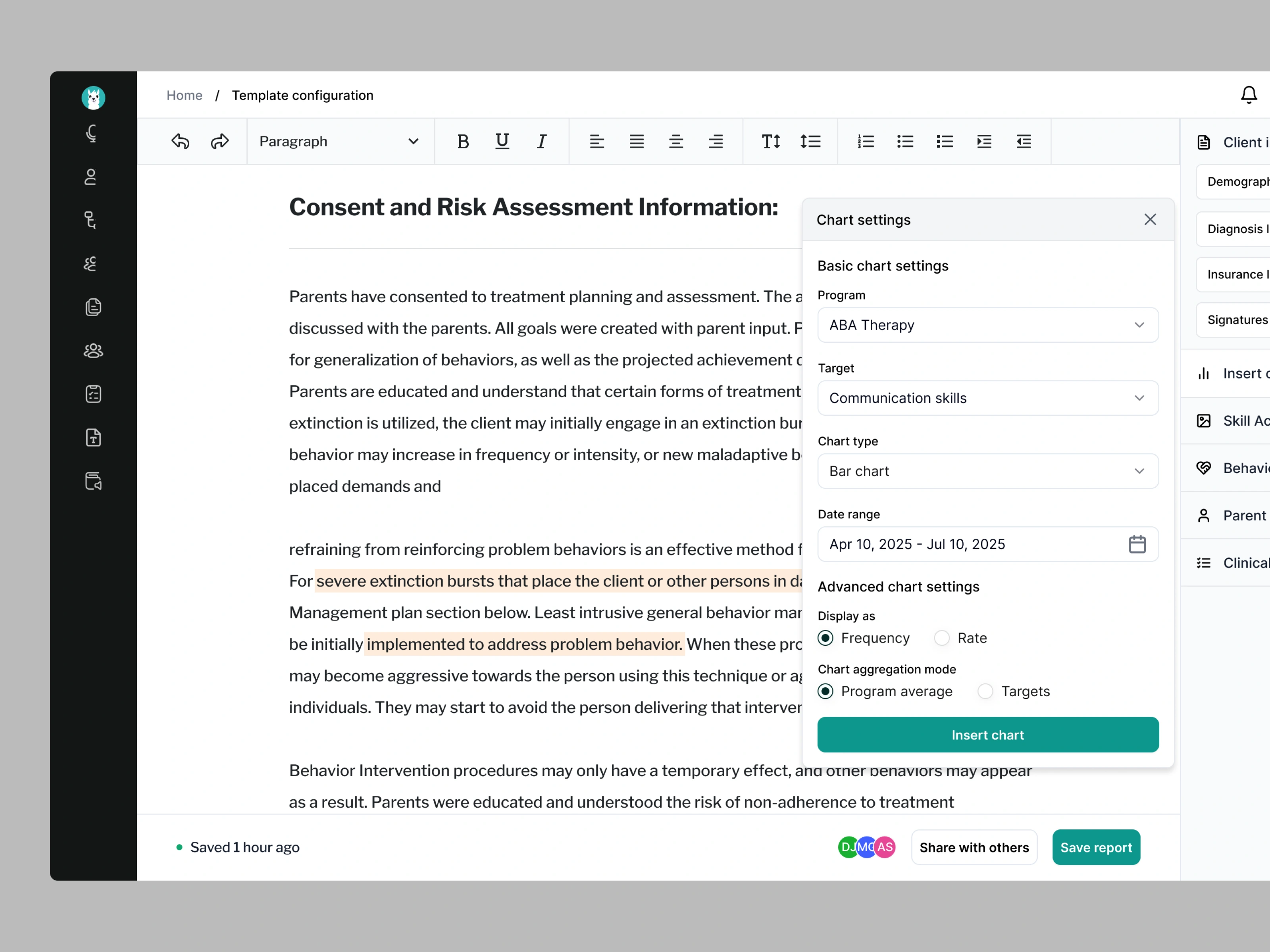Open the font size tool
The height and width of the screenshot is (952, 1270).
point(770,141)
